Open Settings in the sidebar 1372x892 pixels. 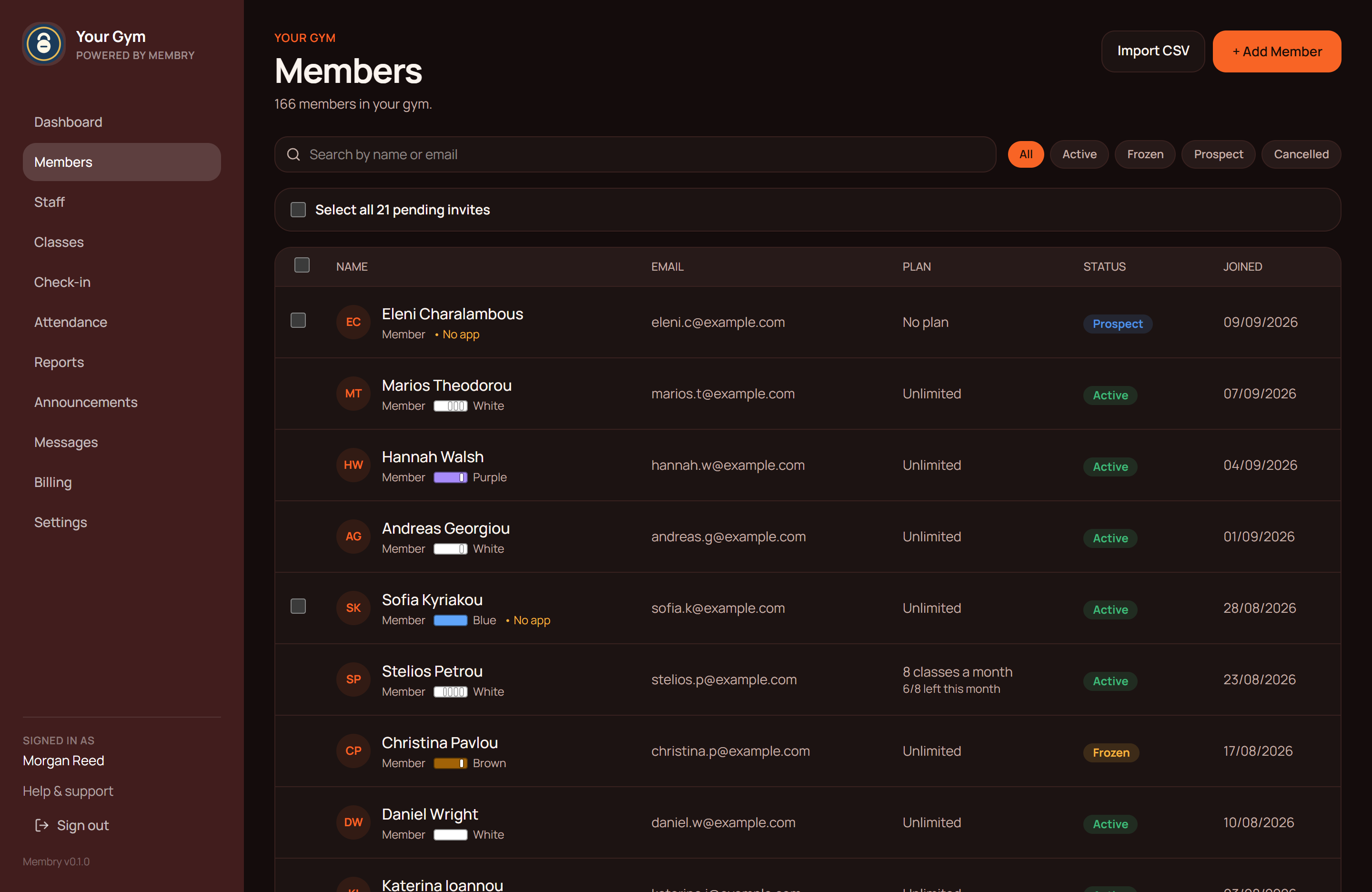point(121,522)
